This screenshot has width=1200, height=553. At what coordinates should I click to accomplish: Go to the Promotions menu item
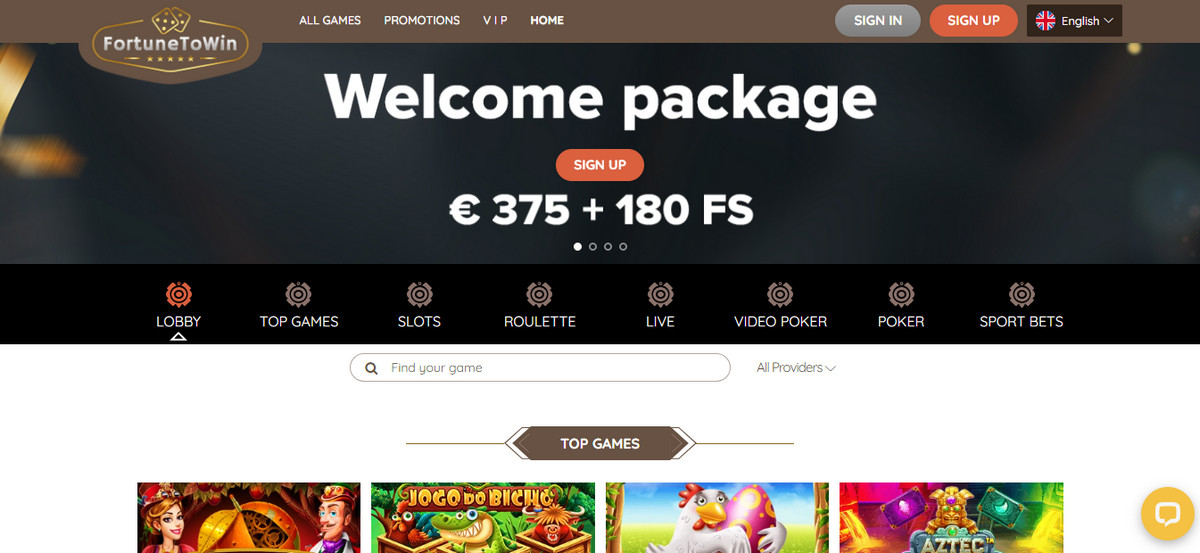[422, 20]
